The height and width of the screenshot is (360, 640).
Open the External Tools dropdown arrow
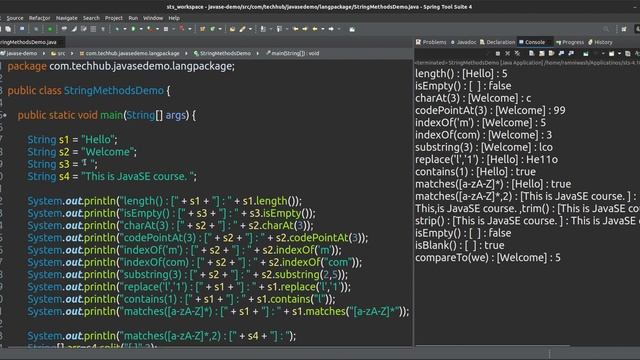click(x=190, y=29)
